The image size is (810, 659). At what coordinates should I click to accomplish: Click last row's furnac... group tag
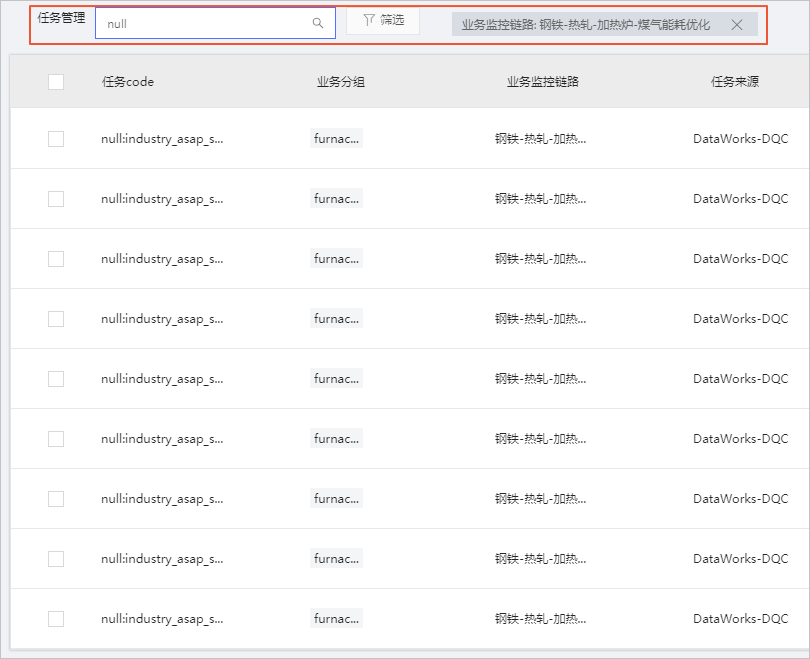tap(336, 618)
